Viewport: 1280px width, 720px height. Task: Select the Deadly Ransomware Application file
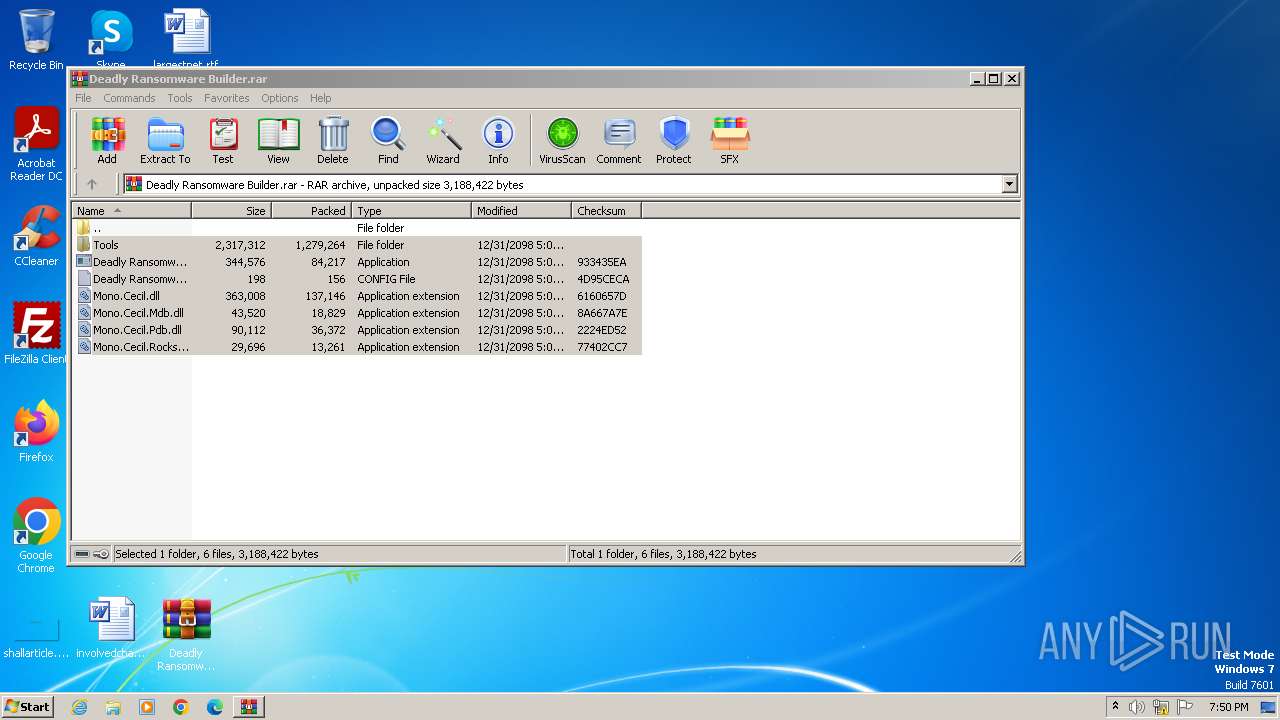357,262
